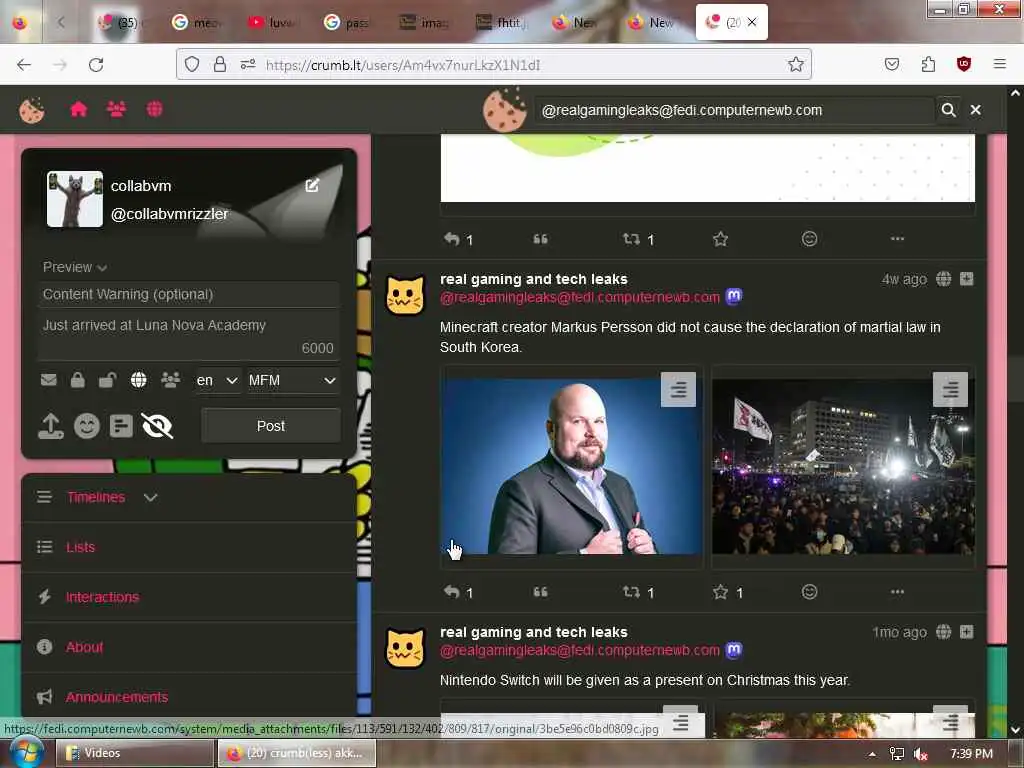This screenshot has height=768, width=1024.
Task: Expand the Preview section in composer
Action: [74, 267]
